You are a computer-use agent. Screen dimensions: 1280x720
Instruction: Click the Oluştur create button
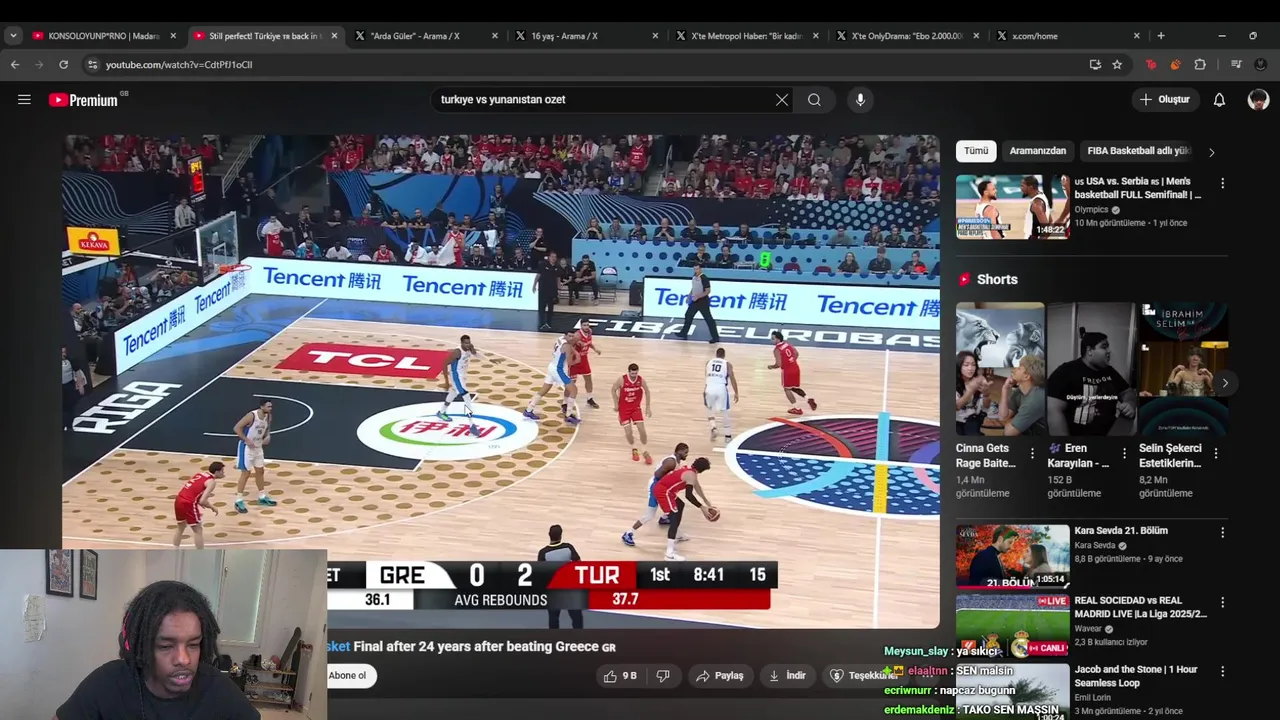(x=1165, y=100)
